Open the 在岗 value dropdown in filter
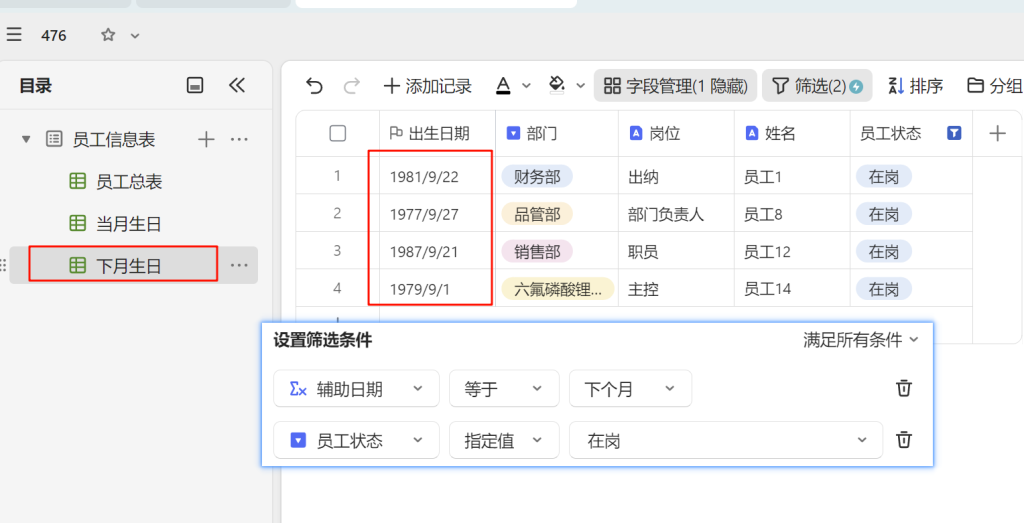Image resolution: width=1024 pixels, height=523 pixels. [726, 440]
